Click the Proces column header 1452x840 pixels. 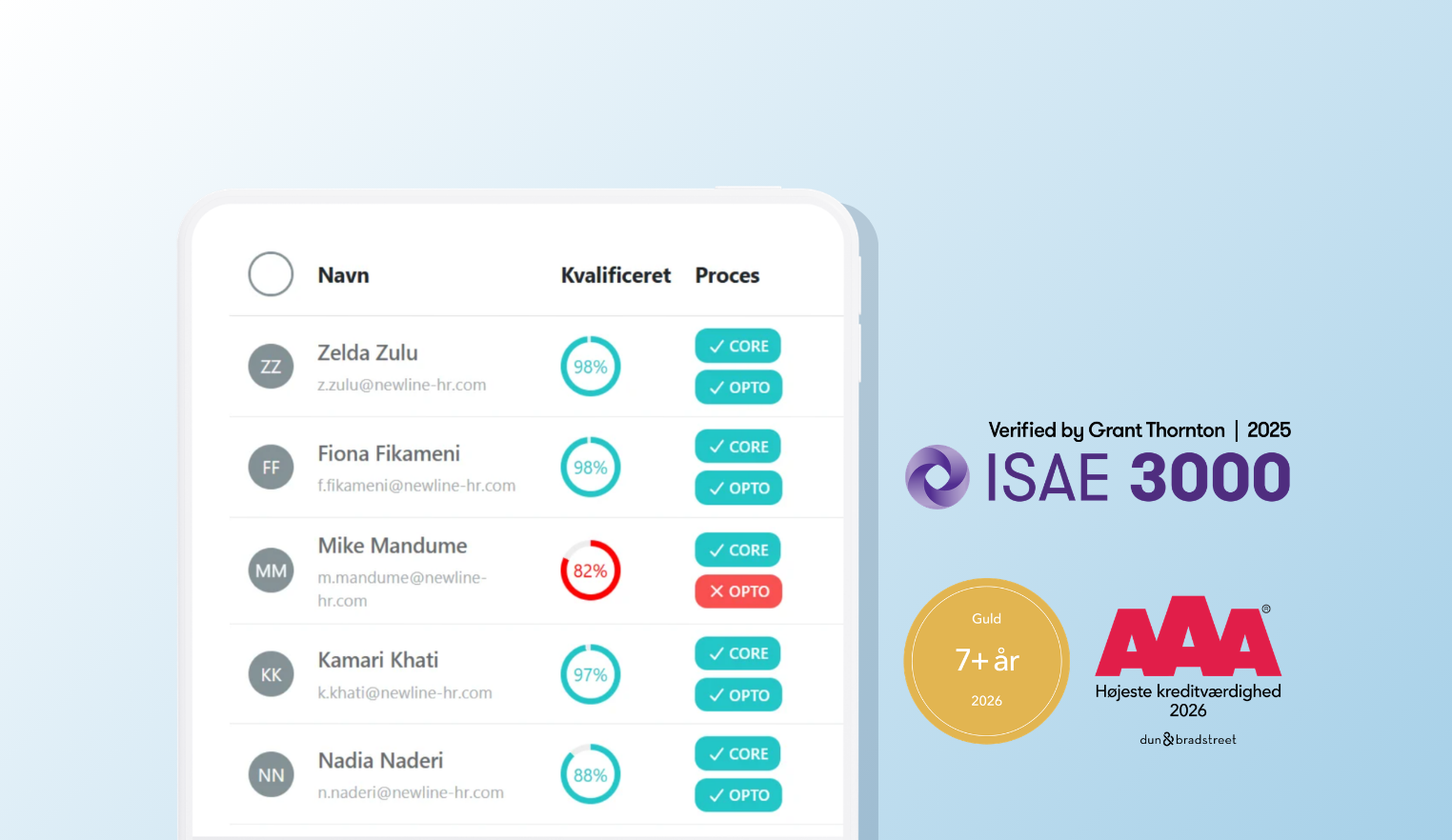point(727,275)
